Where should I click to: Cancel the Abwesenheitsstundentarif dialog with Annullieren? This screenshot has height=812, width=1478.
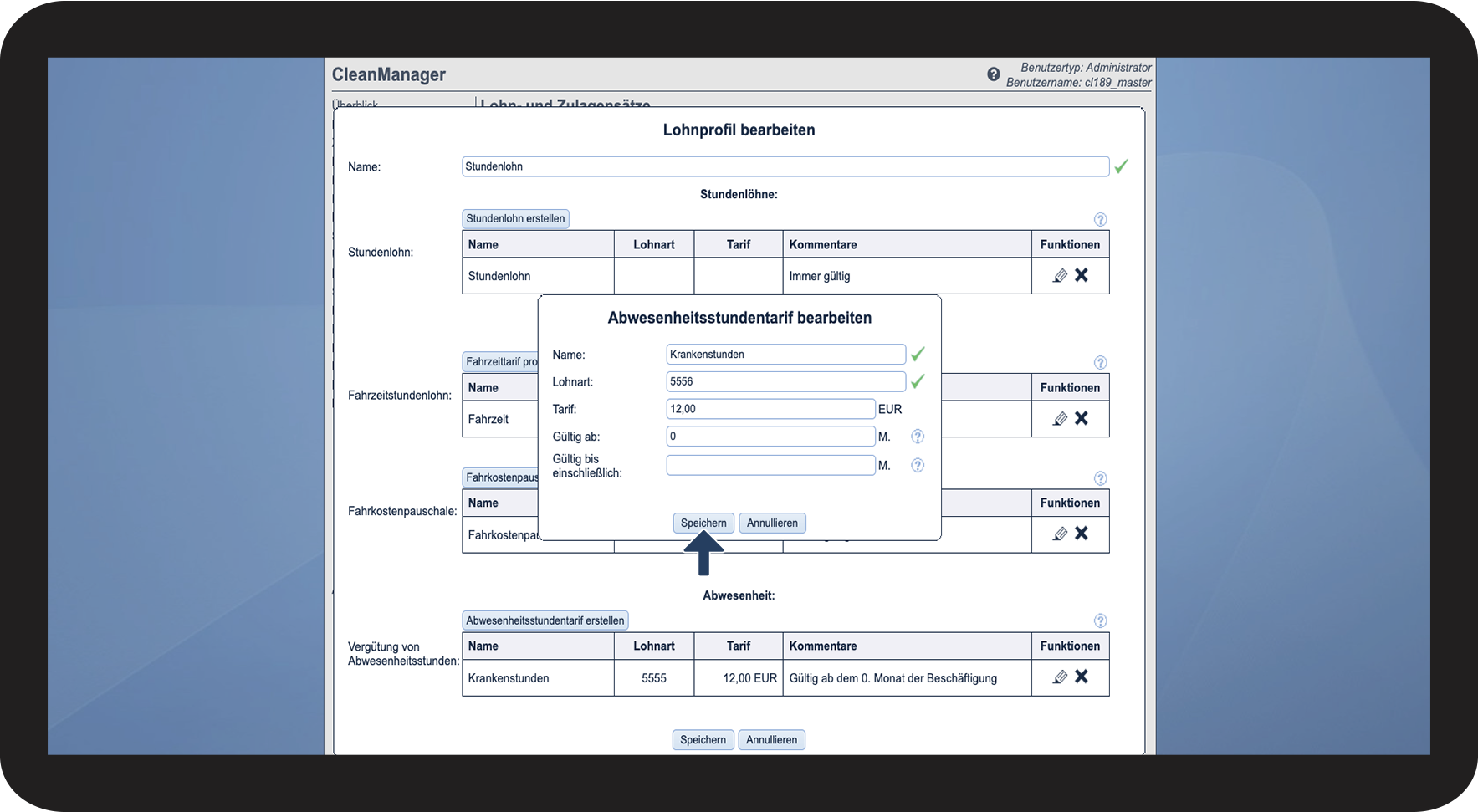(772, 523)
